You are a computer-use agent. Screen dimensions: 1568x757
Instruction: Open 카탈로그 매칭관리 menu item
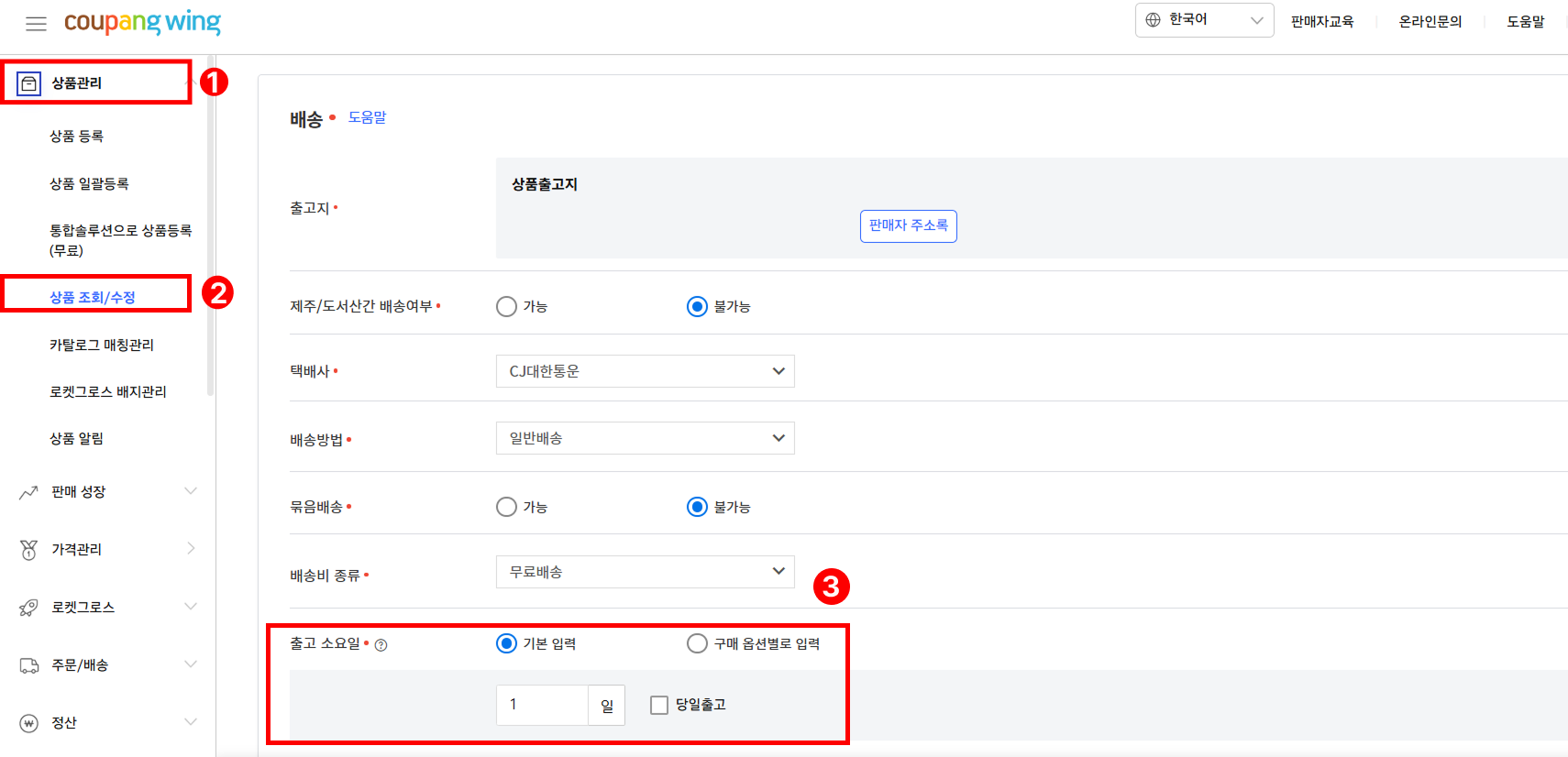pyautogui.click(x=102, y=345)
